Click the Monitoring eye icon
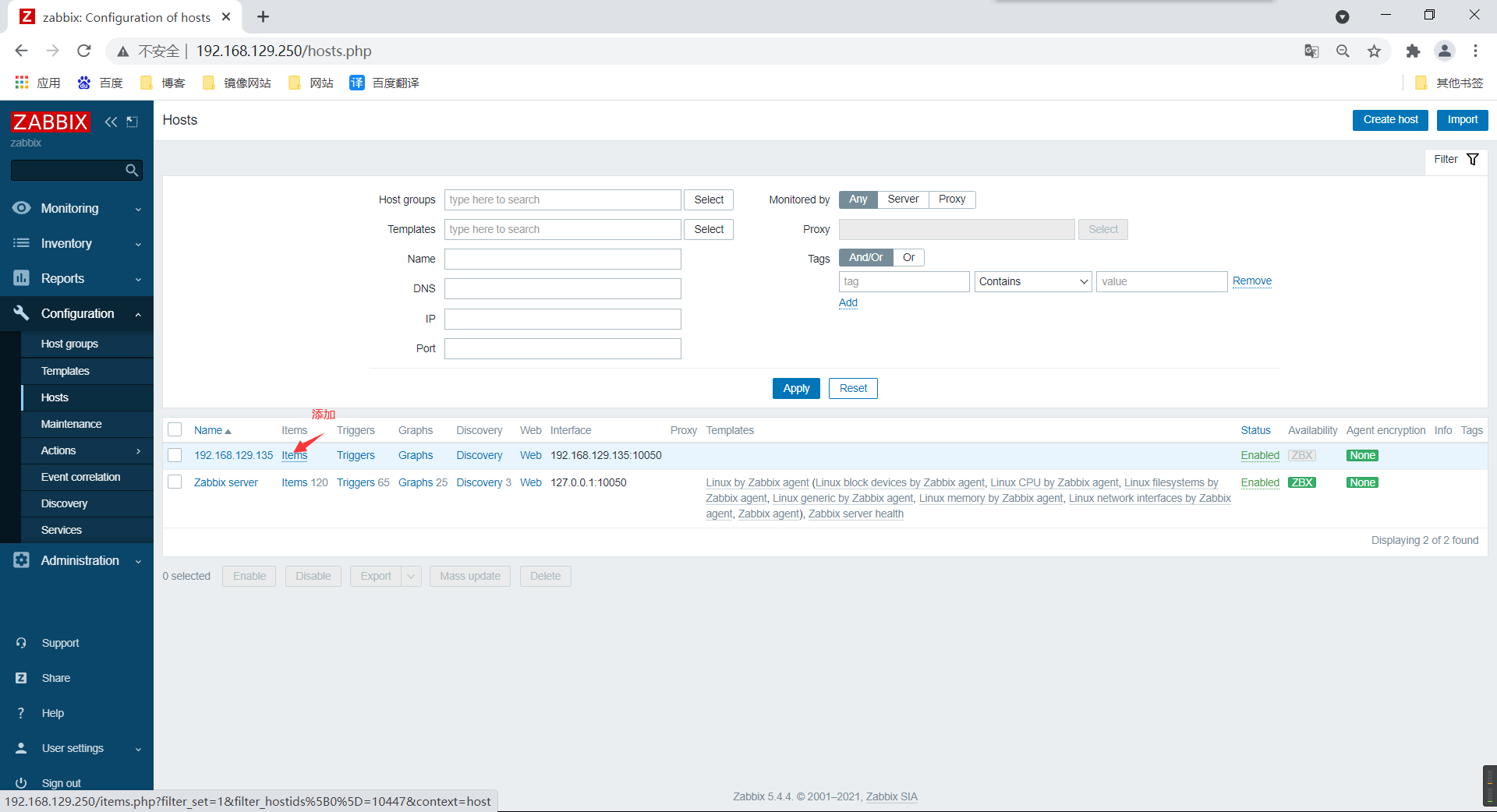The width and height of the screenshot is (1497, 812). (22, 208)
